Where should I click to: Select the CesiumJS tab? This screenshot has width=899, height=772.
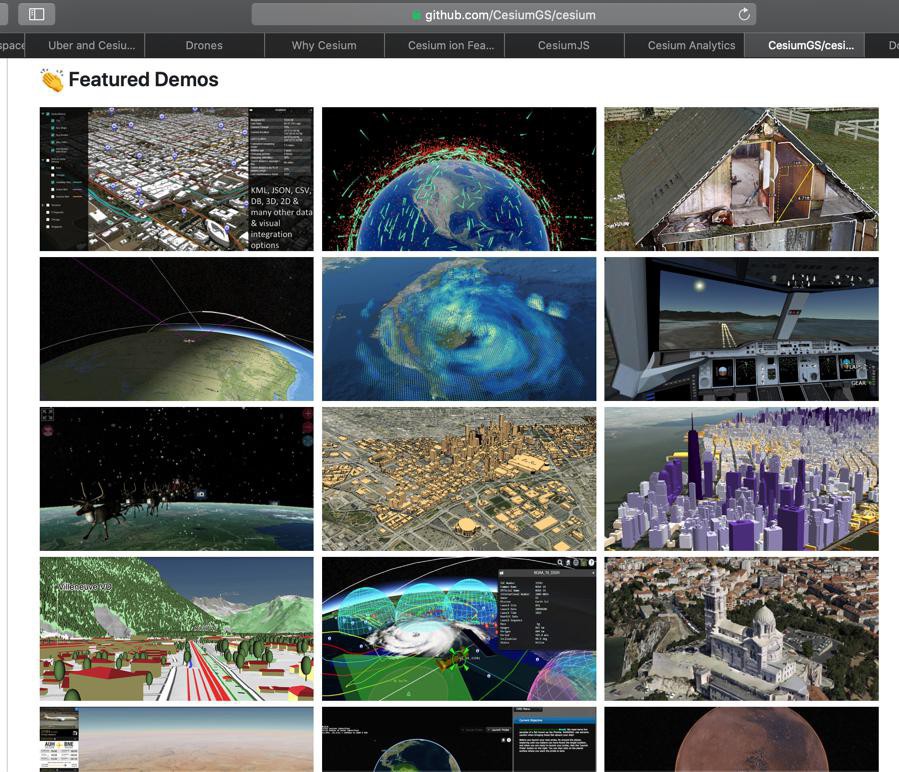pyautogui.click(x=564, y=45)
